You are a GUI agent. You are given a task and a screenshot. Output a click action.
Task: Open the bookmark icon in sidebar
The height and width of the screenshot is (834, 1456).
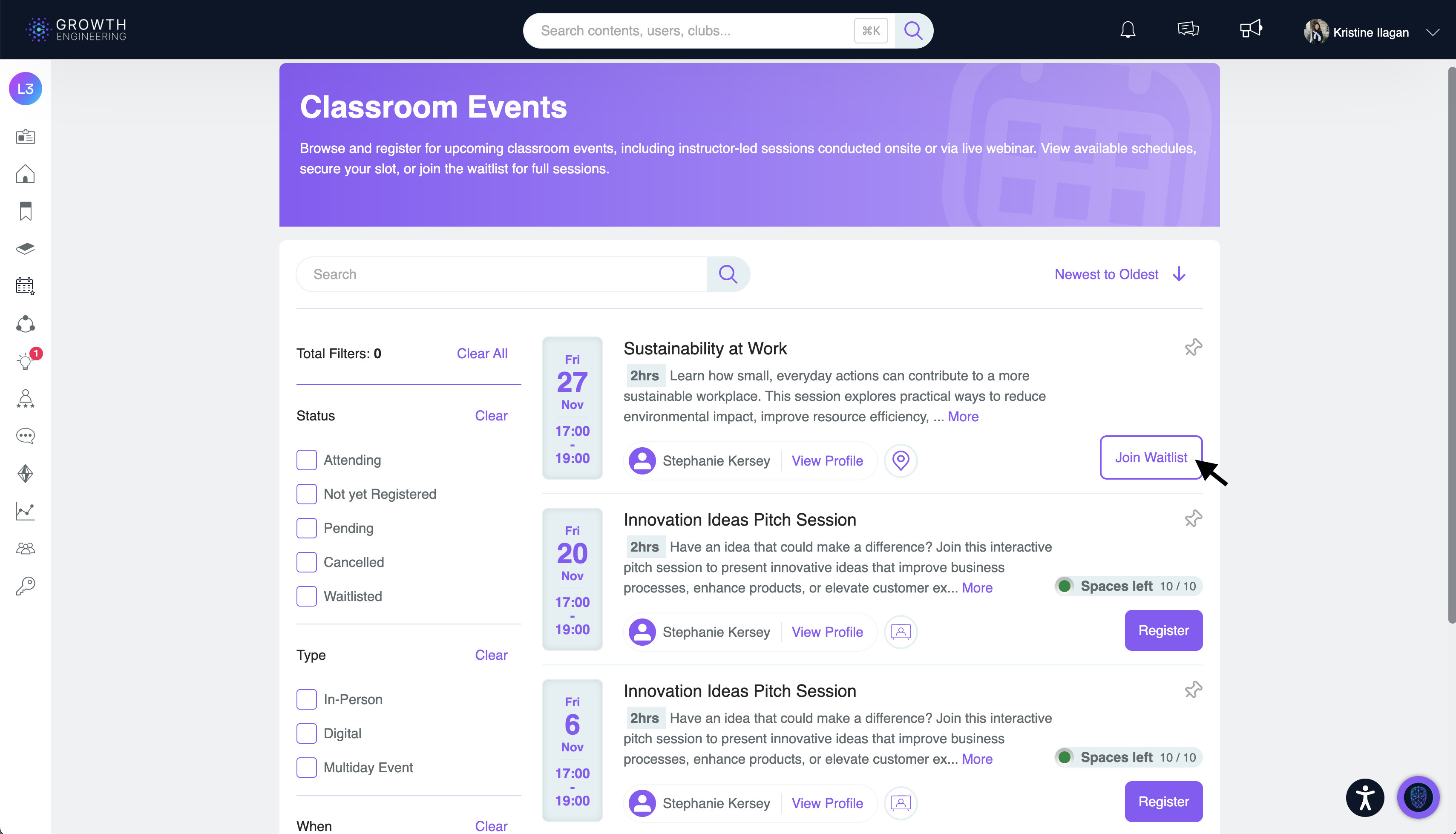(25, 211)
